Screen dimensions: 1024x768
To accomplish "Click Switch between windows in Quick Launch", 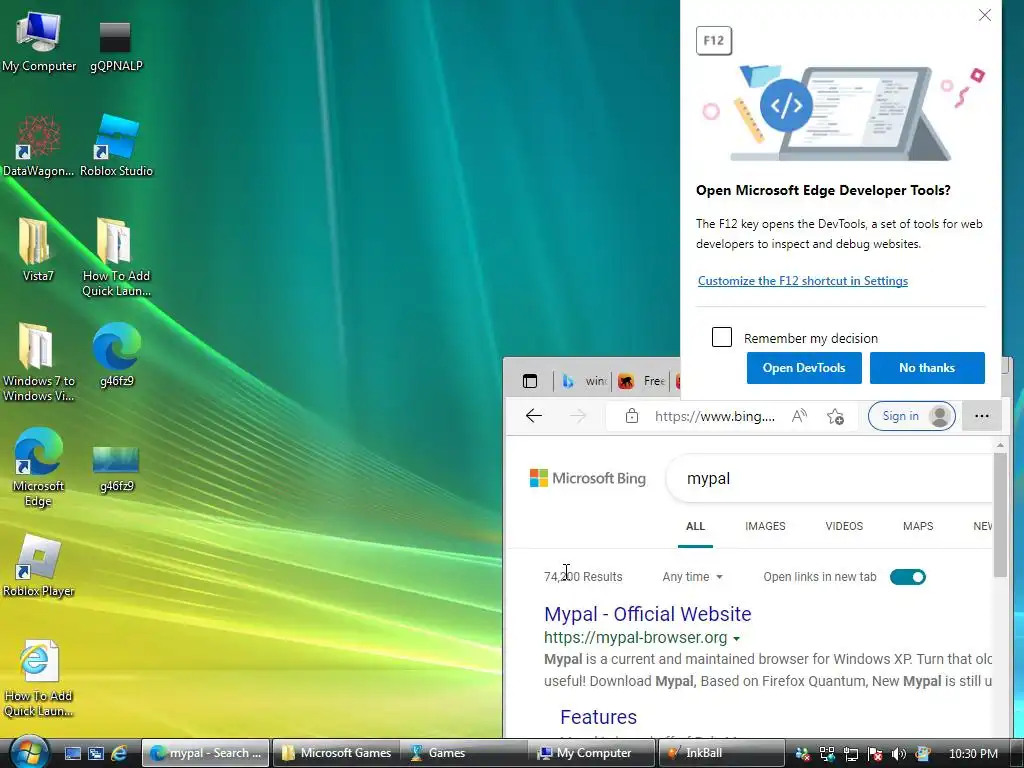I will tap(95, 754).
